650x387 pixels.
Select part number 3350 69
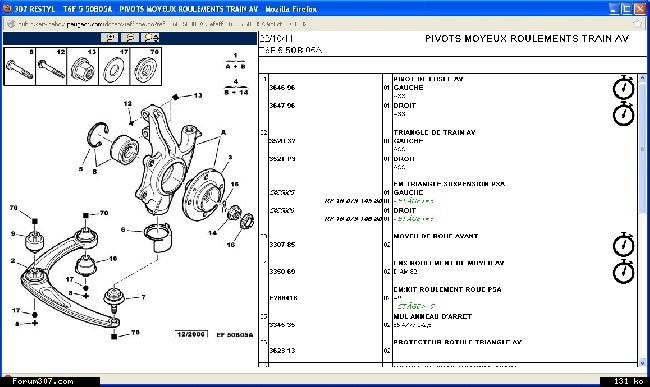282,271
